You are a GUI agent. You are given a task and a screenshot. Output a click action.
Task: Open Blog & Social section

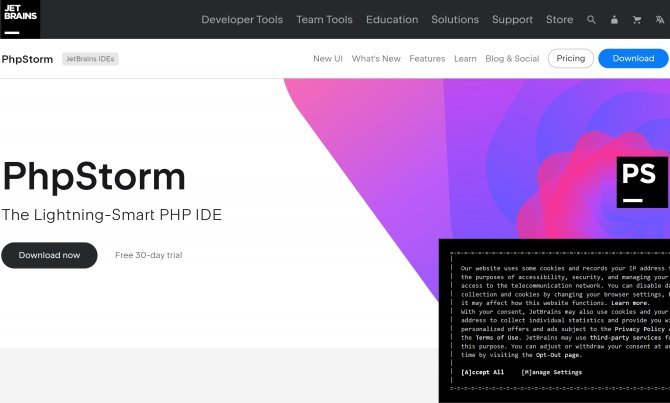click(x=512, y=59)
